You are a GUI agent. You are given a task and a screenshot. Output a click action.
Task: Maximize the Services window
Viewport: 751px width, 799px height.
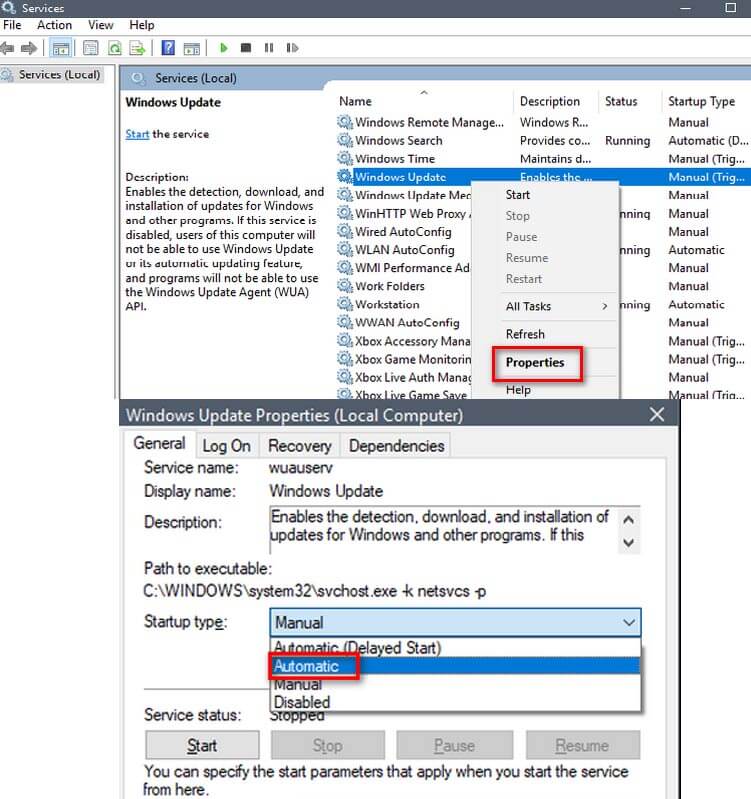coord(731,8)
